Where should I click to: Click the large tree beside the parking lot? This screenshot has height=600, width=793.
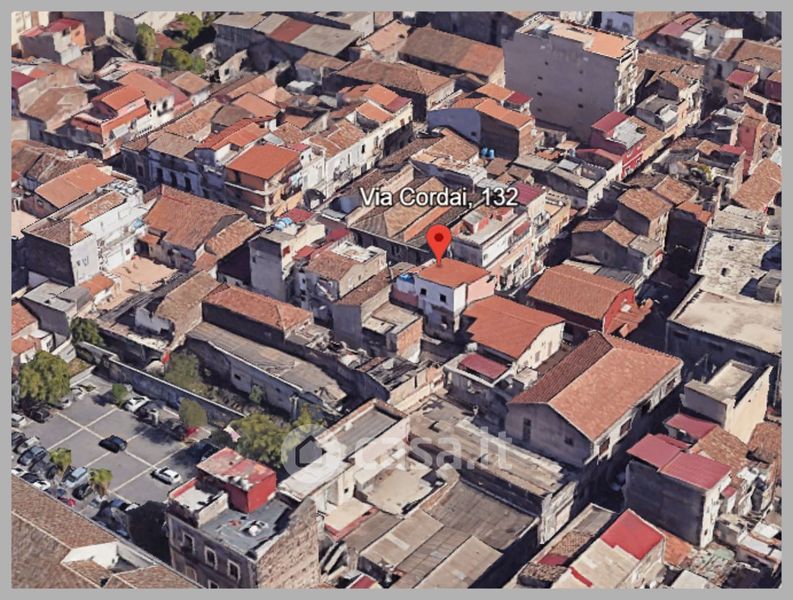point(45,378)
